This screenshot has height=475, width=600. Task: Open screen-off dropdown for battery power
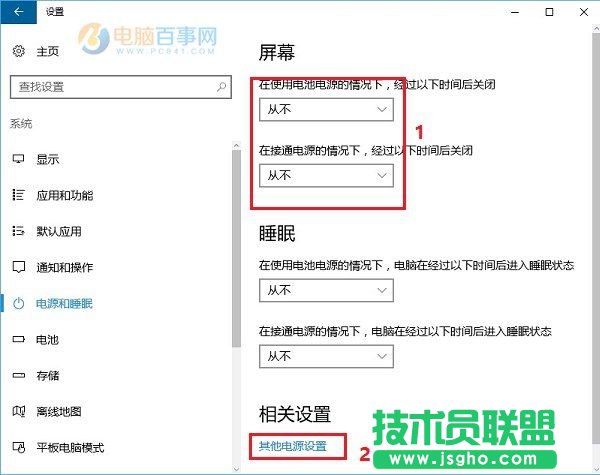(325, 108)
